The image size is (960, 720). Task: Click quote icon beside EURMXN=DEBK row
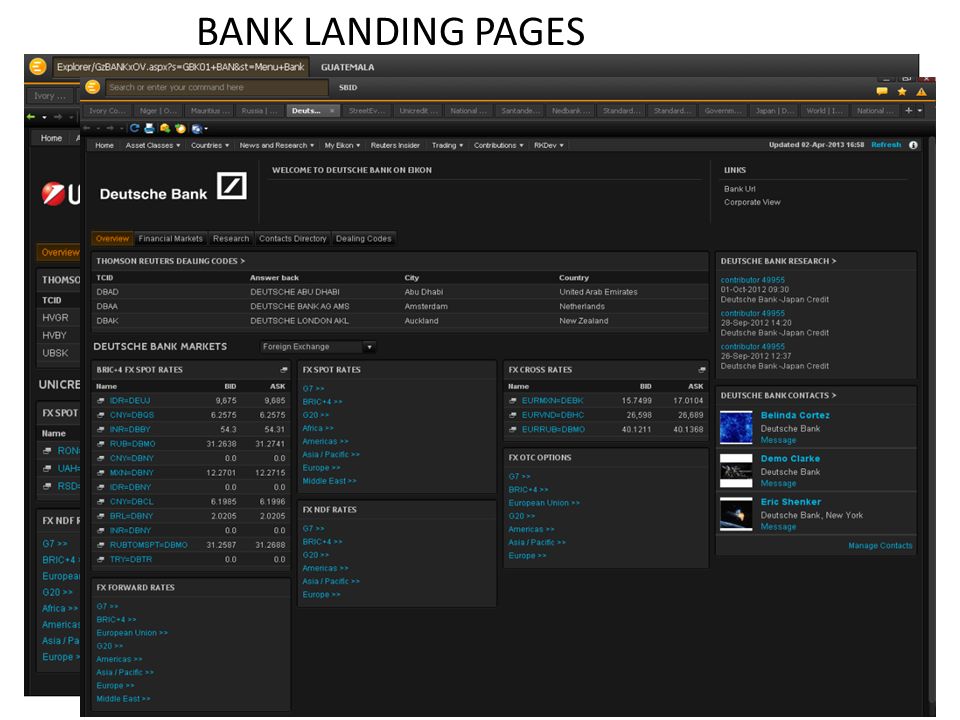tap(512, 400)
